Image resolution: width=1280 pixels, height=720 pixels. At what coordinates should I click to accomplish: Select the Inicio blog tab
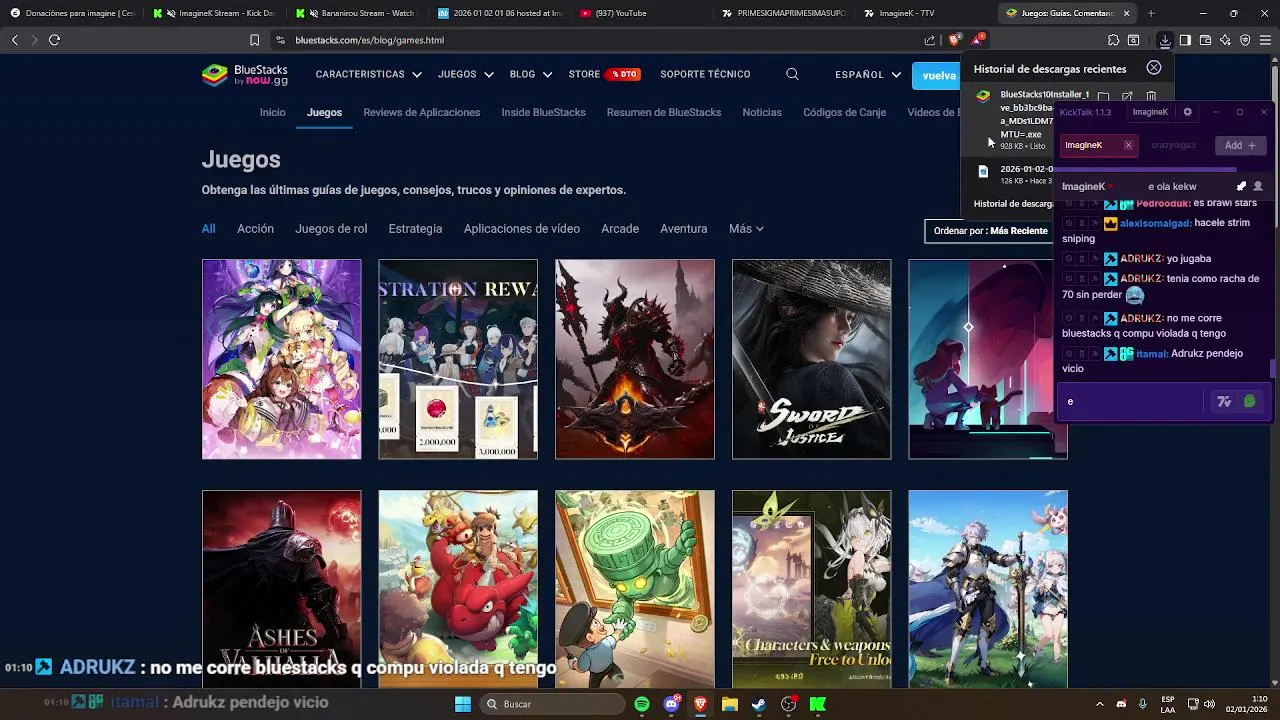272,112
